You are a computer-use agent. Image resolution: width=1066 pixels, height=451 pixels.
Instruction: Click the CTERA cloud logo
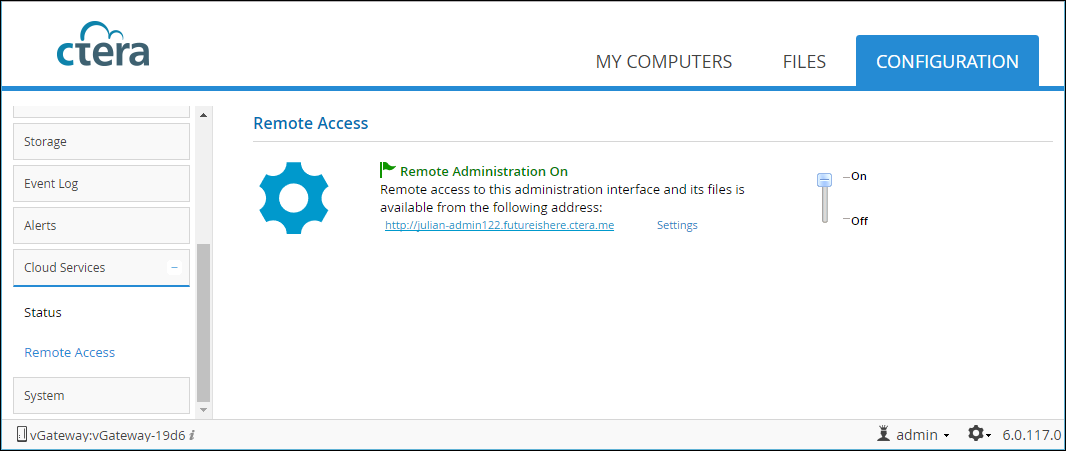tap(103, 49)
